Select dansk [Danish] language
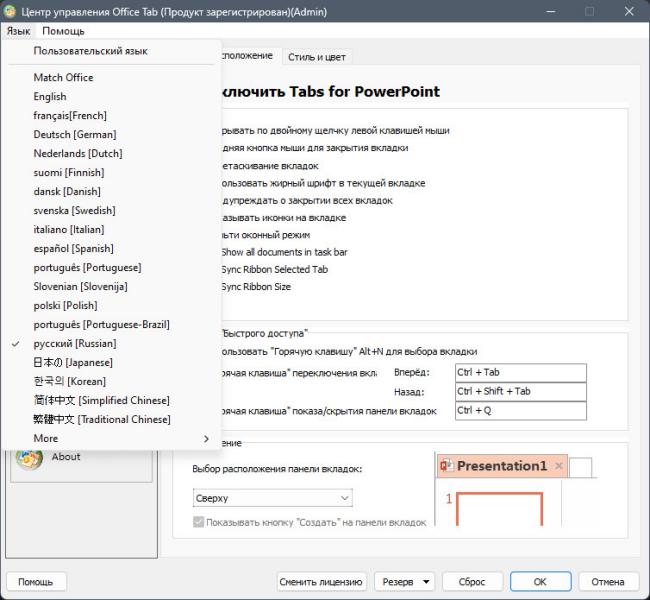 tap(111, 192)
